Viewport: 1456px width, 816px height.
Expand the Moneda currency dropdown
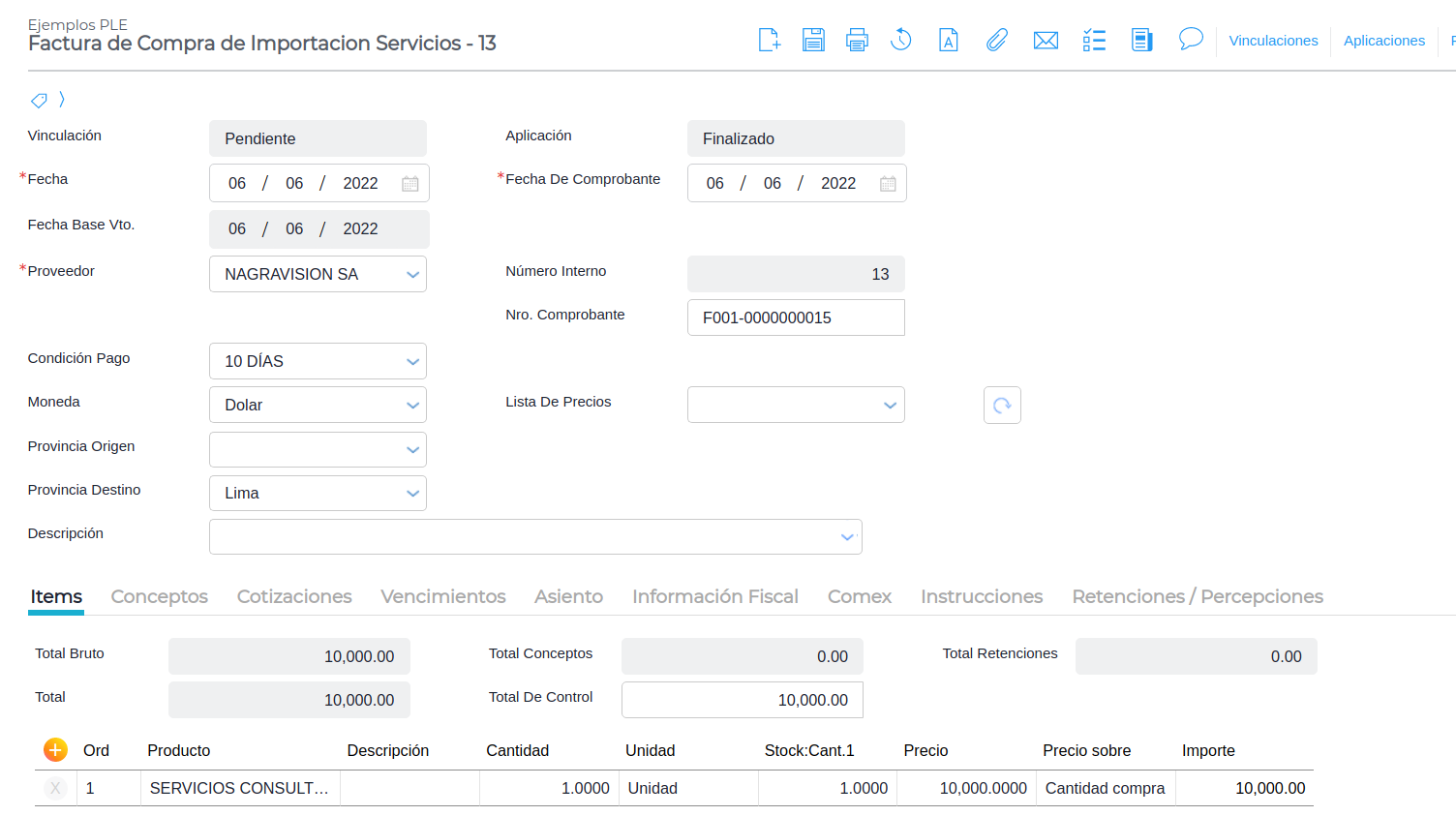point(413,406)
